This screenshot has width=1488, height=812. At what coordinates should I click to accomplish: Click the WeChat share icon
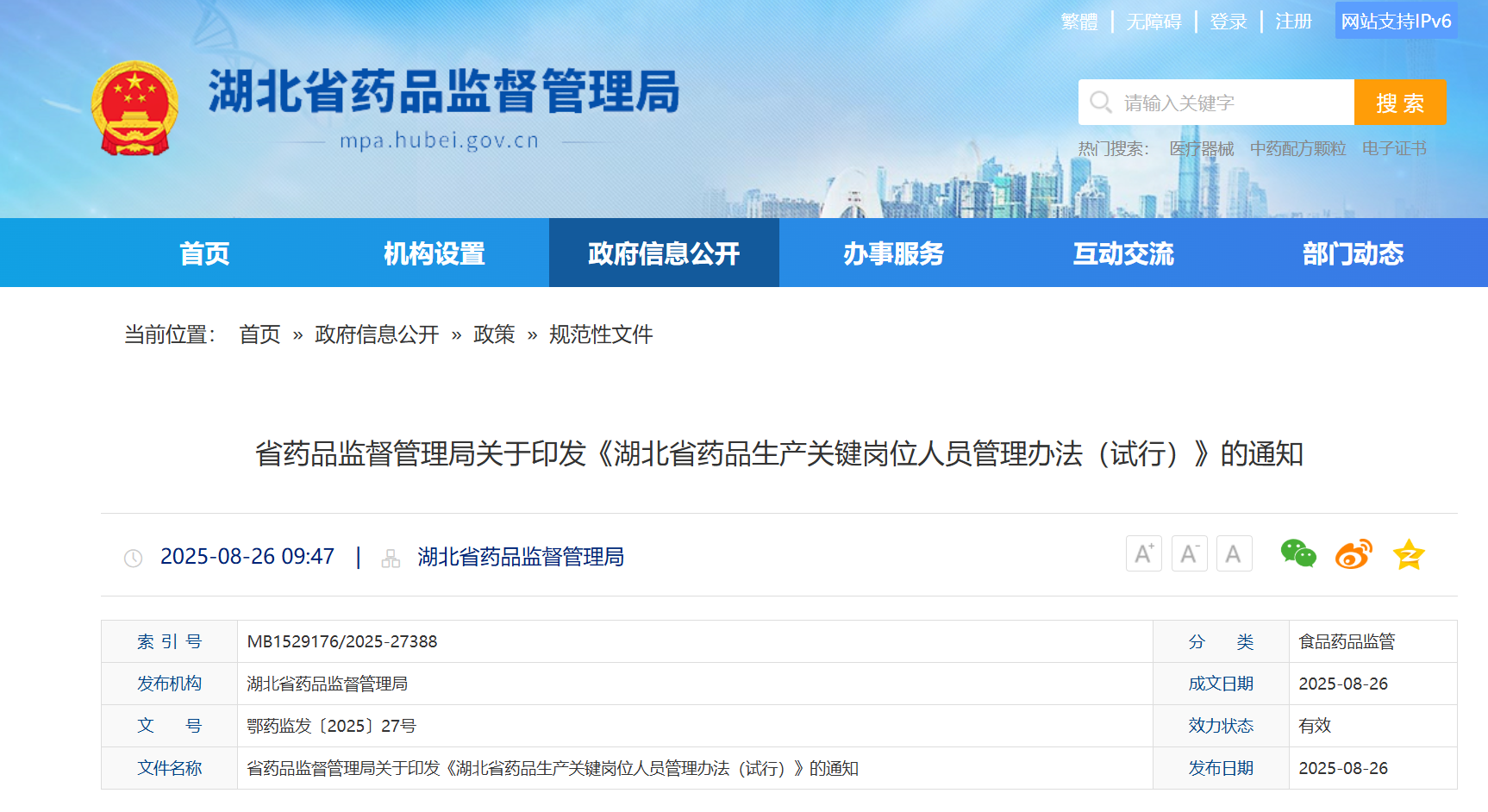(1297, 553)
